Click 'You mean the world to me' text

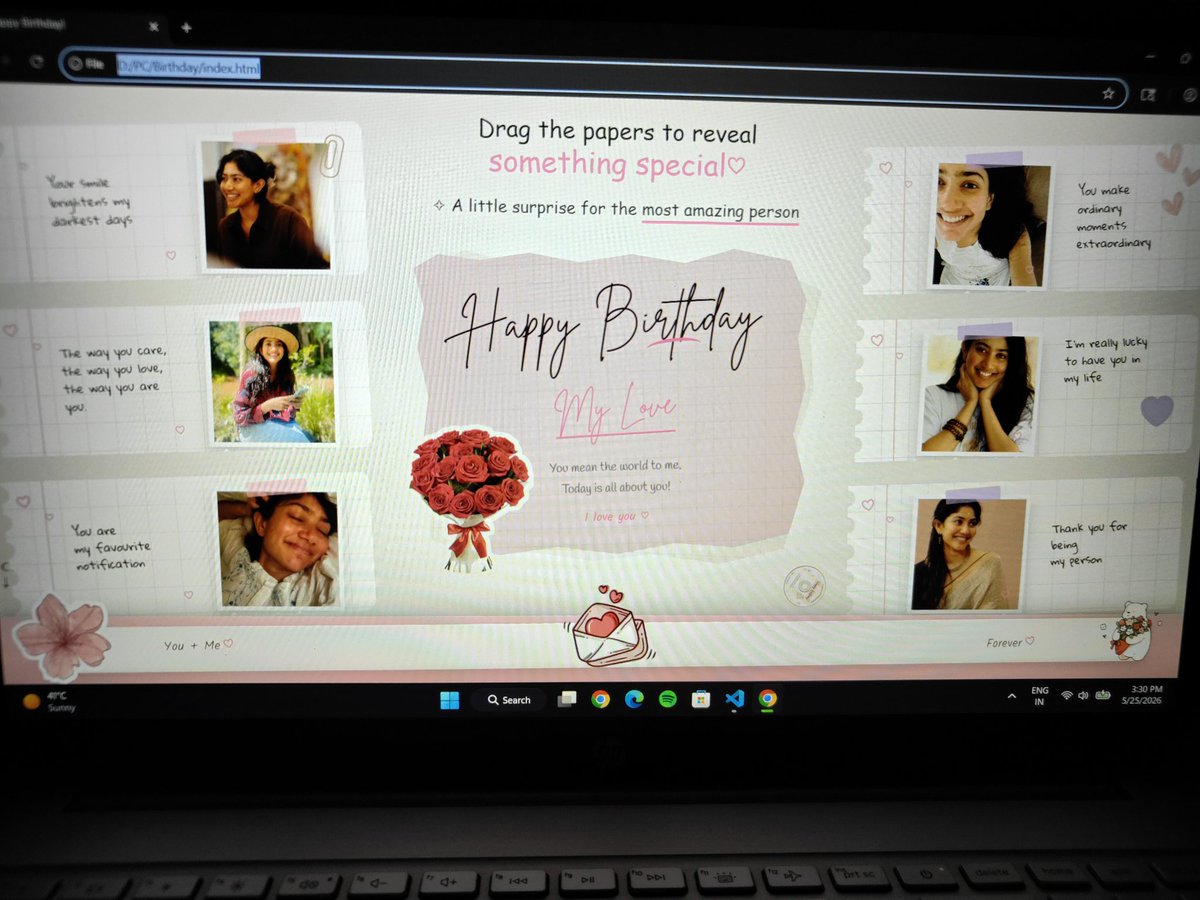coord(615,467)
